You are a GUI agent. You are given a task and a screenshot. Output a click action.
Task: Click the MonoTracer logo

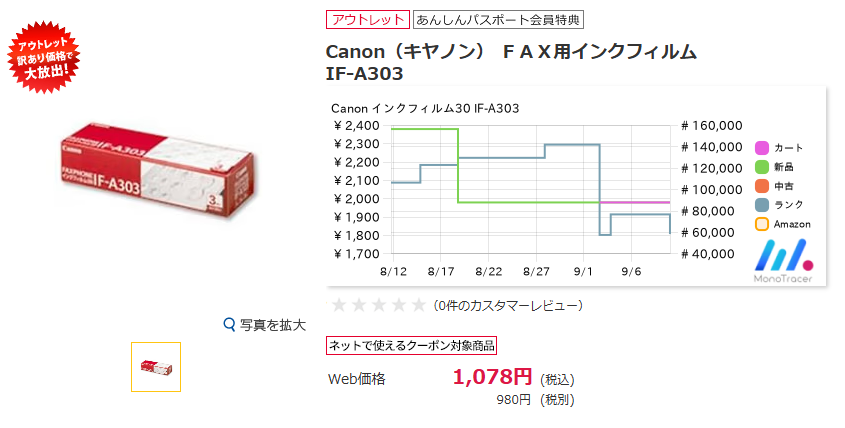coord(783,260)
